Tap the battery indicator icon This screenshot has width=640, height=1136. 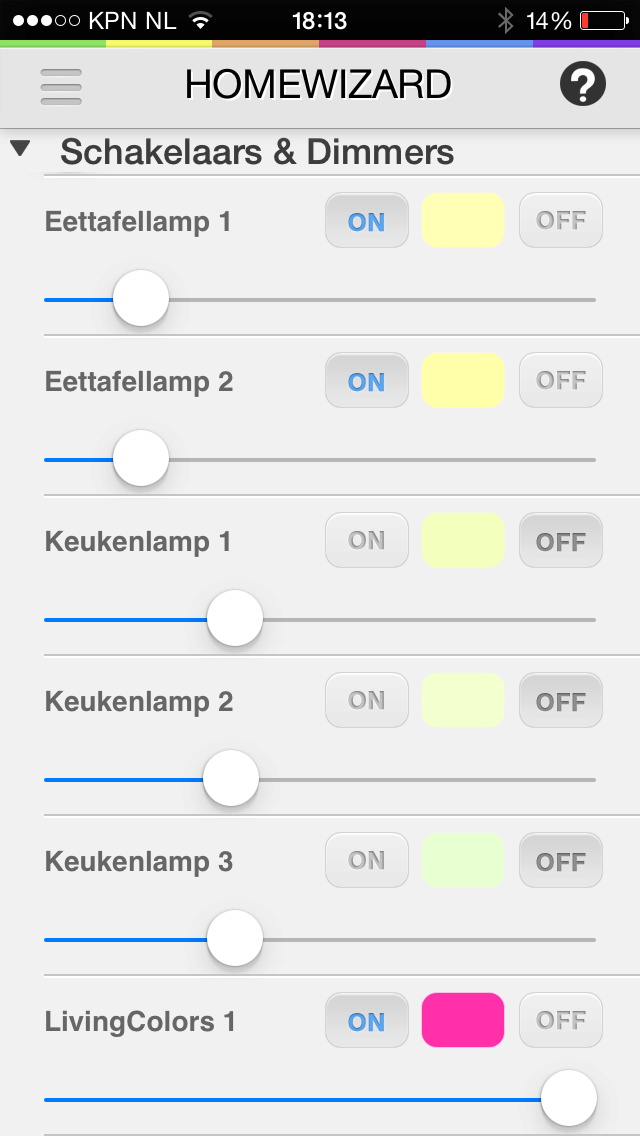click(600, 20)
